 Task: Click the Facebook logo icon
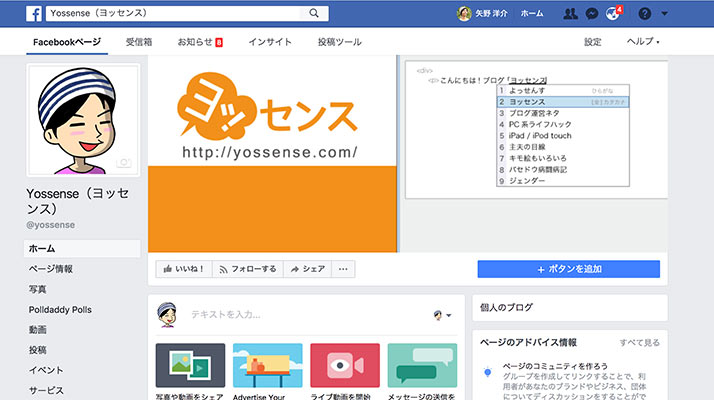click(34, 14)
